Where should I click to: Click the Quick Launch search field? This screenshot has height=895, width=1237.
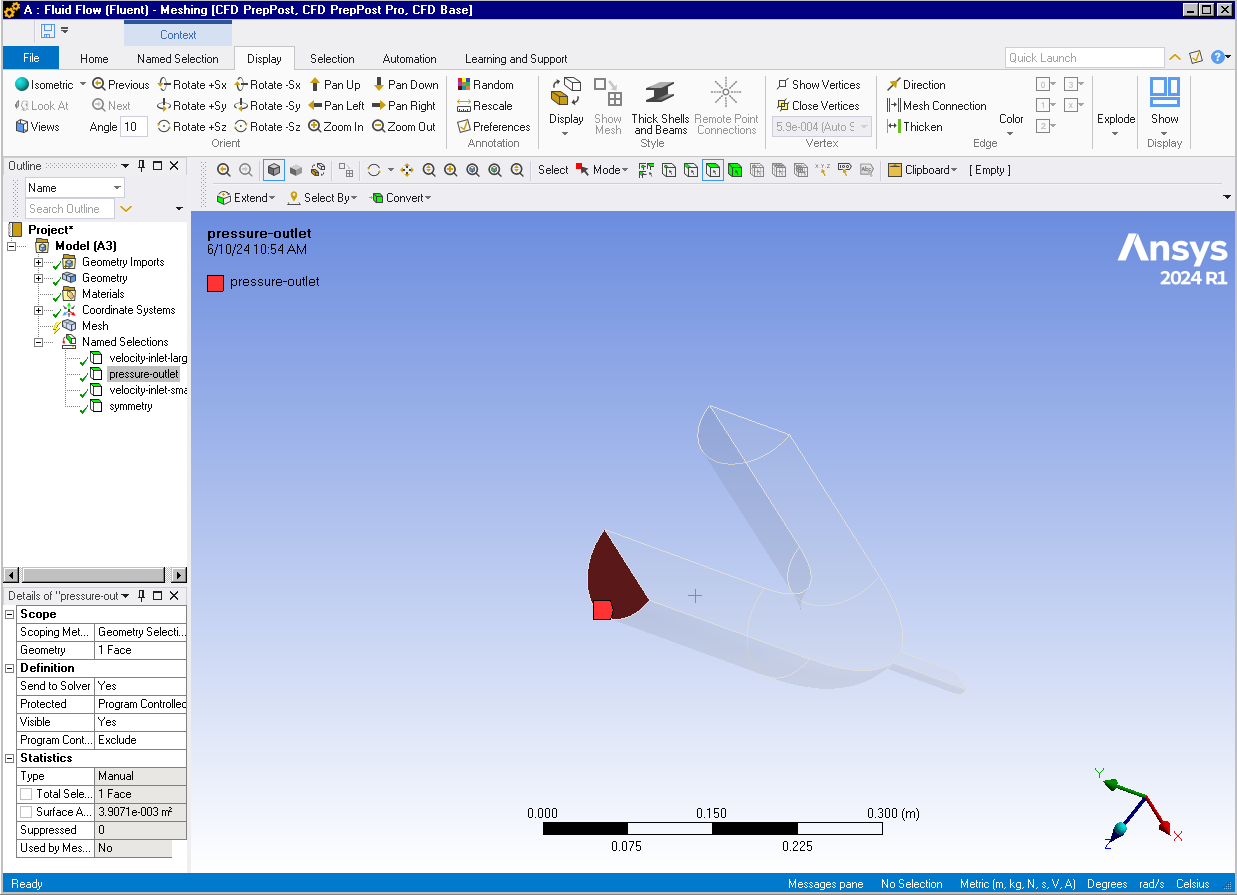pos(1084,58)
